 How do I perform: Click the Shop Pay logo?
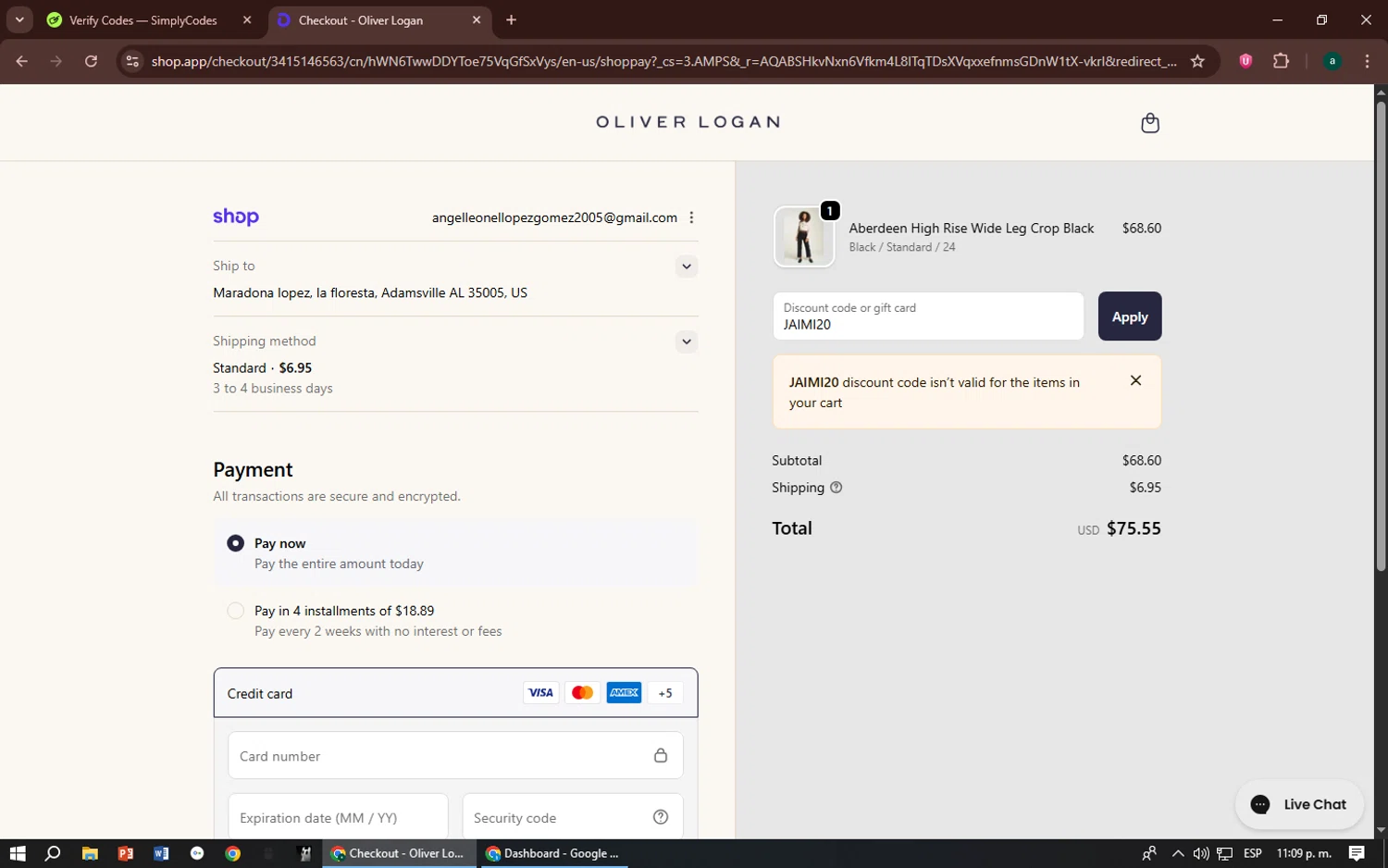tap(236, 217)
